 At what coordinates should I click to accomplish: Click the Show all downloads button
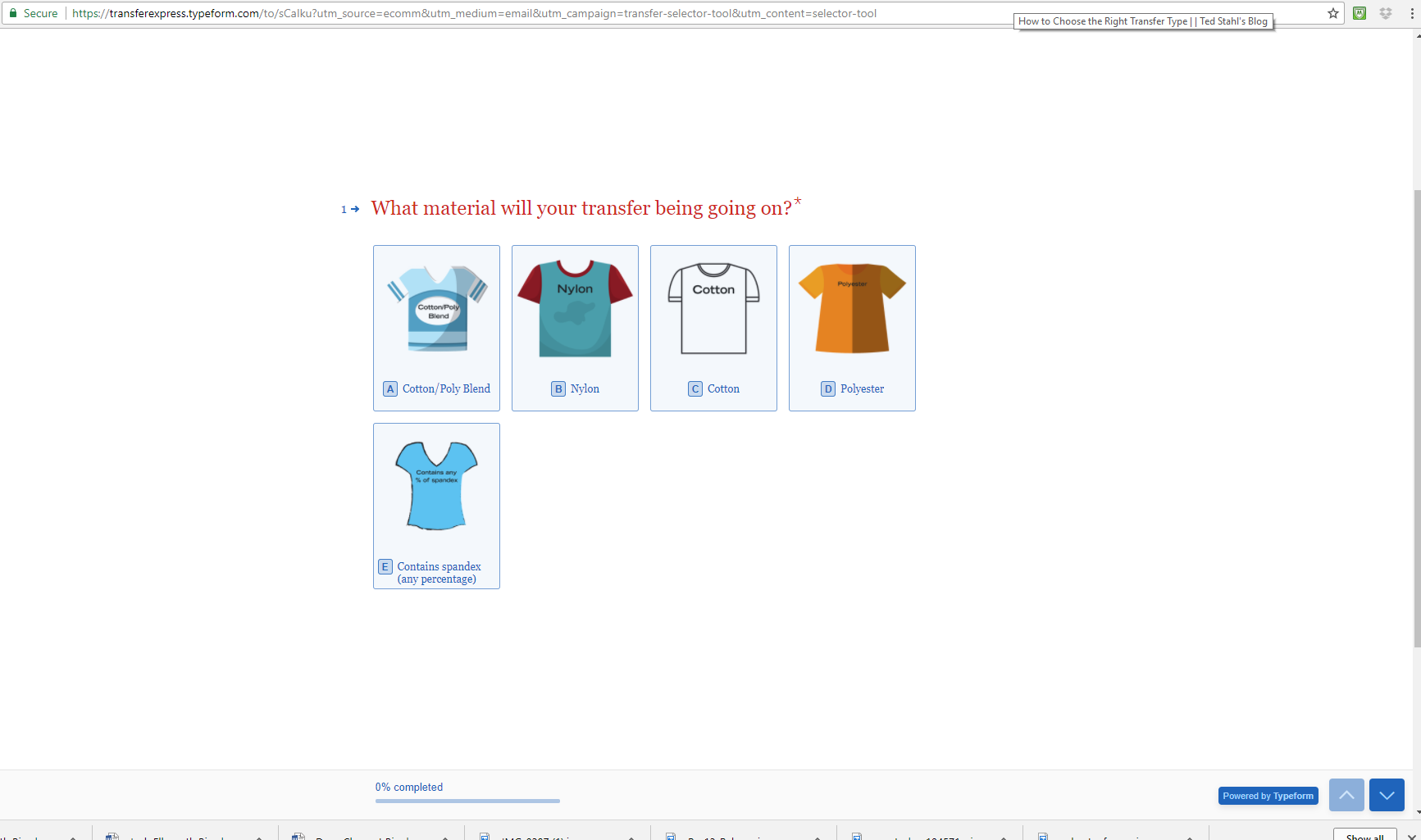[1364, 835]
